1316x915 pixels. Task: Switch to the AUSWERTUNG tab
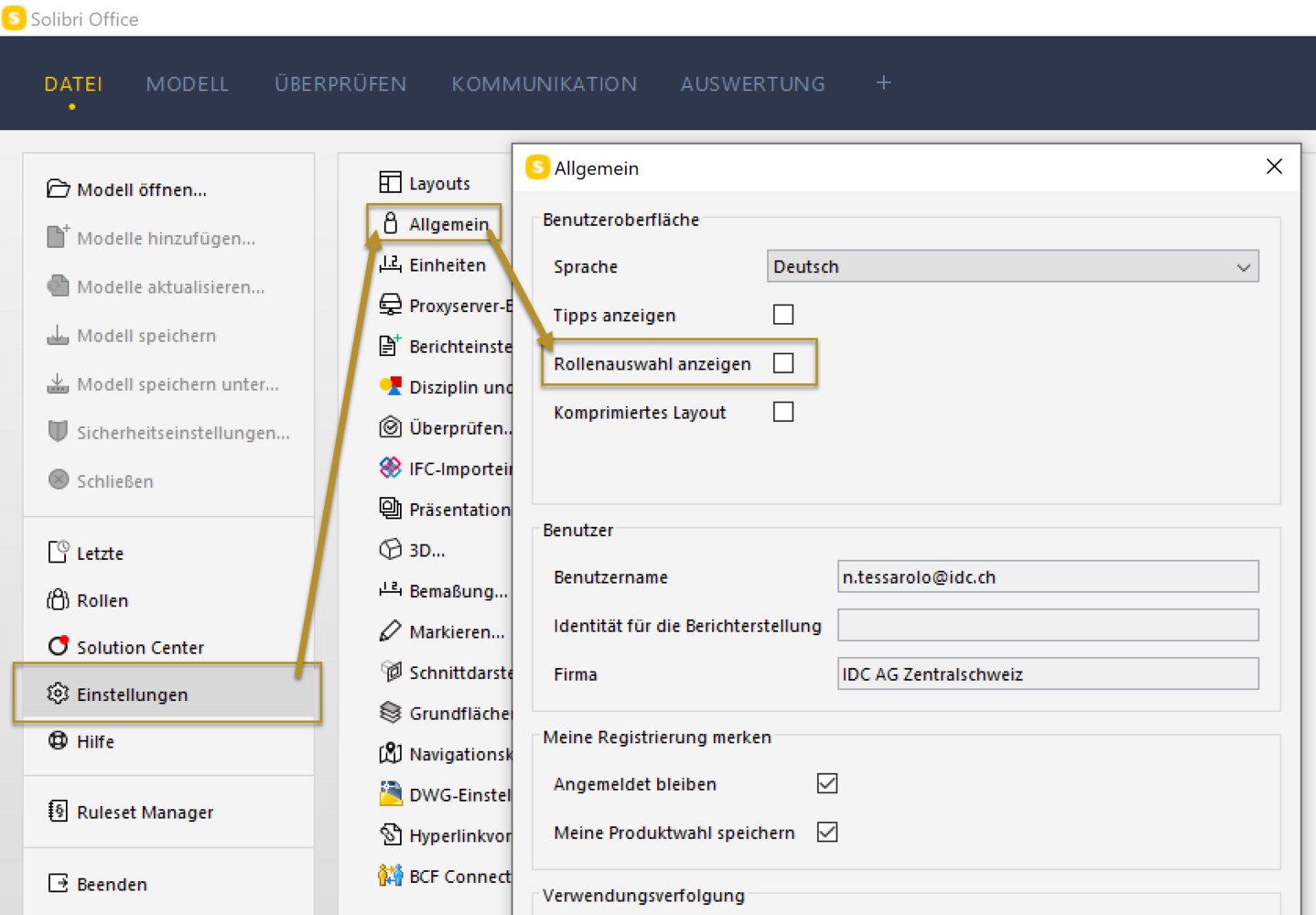coord(753,84)
